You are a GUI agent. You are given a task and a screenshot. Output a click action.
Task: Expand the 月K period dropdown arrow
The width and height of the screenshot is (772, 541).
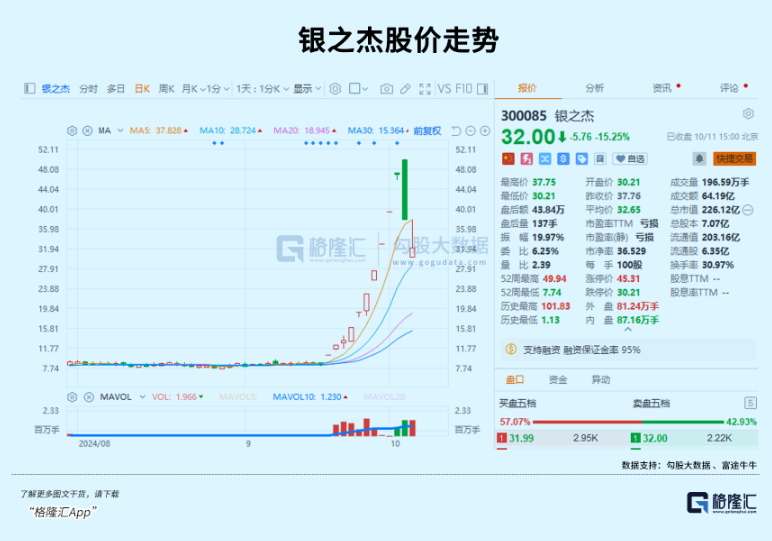click(x=202, y=89)
